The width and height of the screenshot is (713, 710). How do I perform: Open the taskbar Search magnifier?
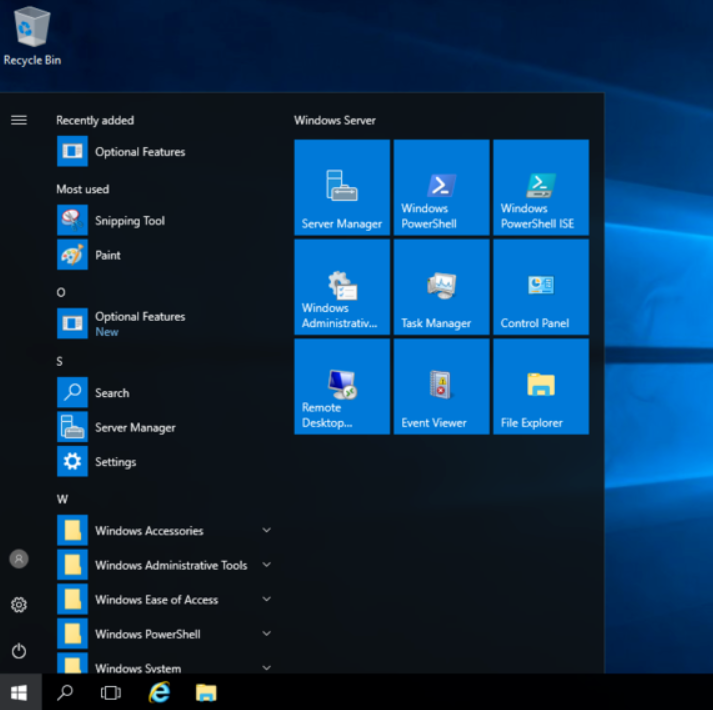point(65,692)
